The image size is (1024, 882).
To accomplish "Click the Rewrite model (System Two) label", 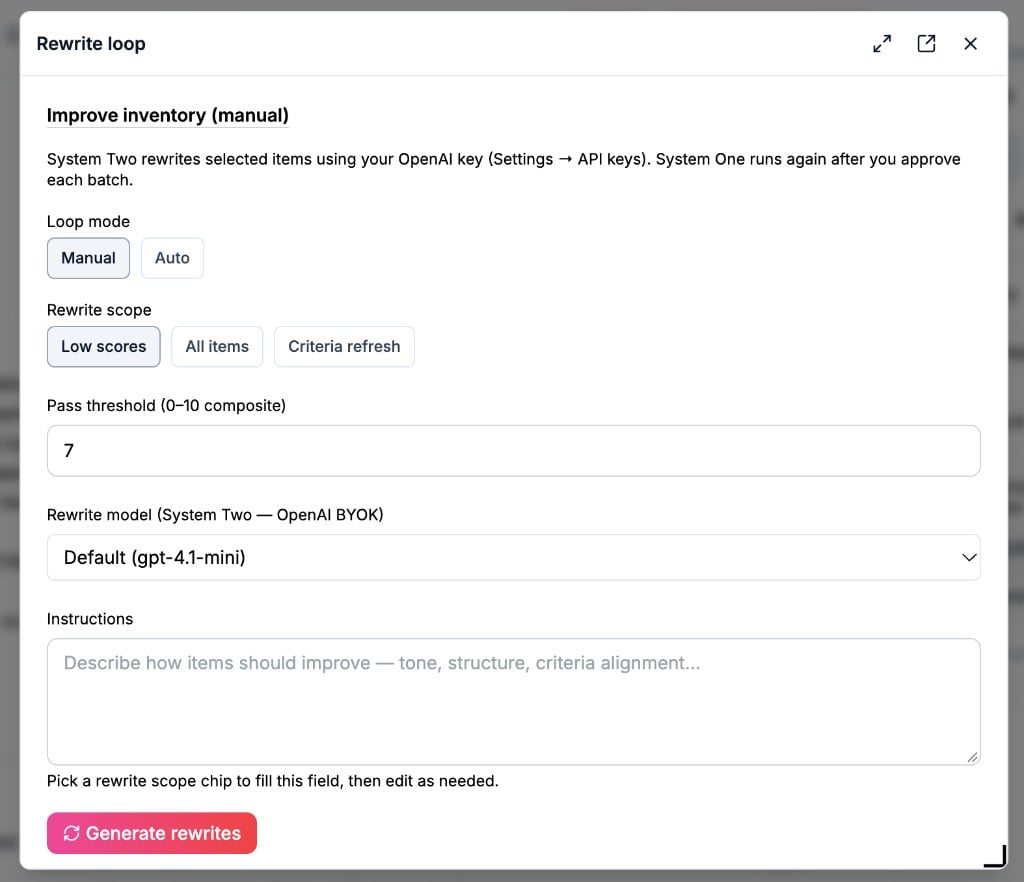I will [215, 514].
